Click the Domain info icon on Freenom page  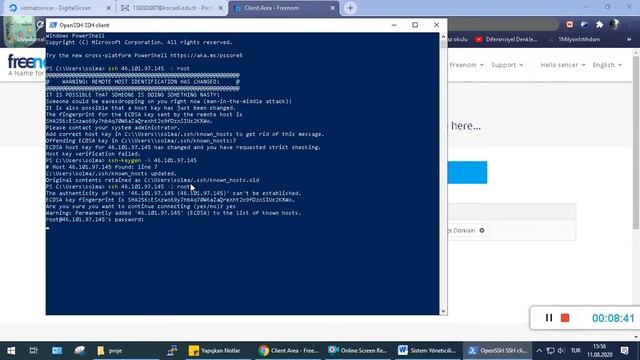tap(482, 231)
